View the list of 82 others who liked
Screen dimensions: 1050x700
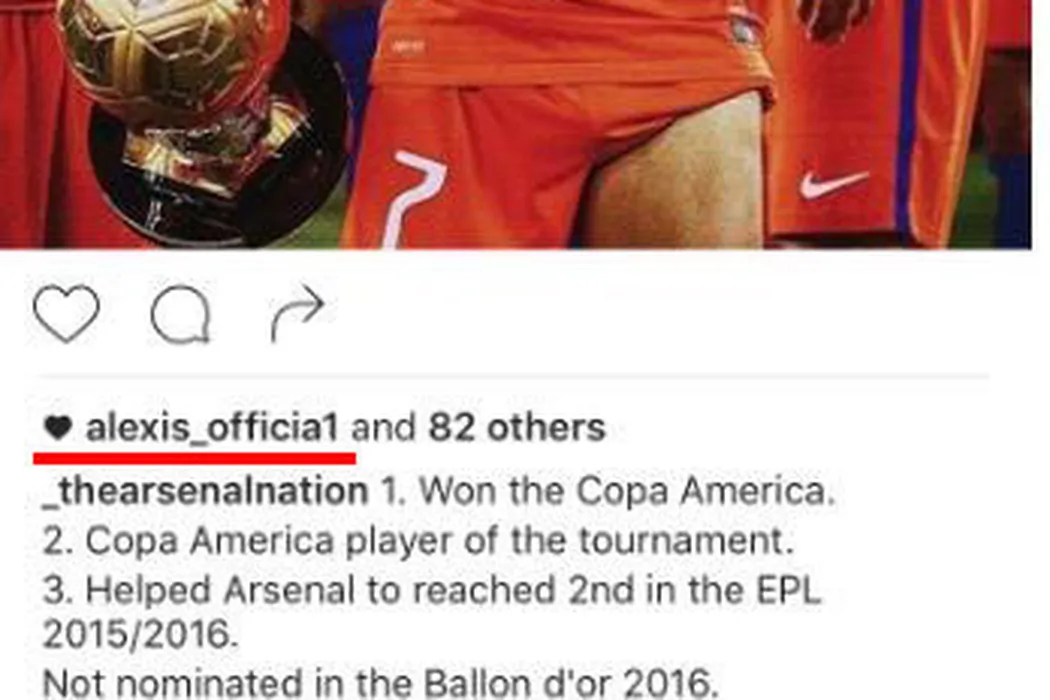[x=517, y=427]
